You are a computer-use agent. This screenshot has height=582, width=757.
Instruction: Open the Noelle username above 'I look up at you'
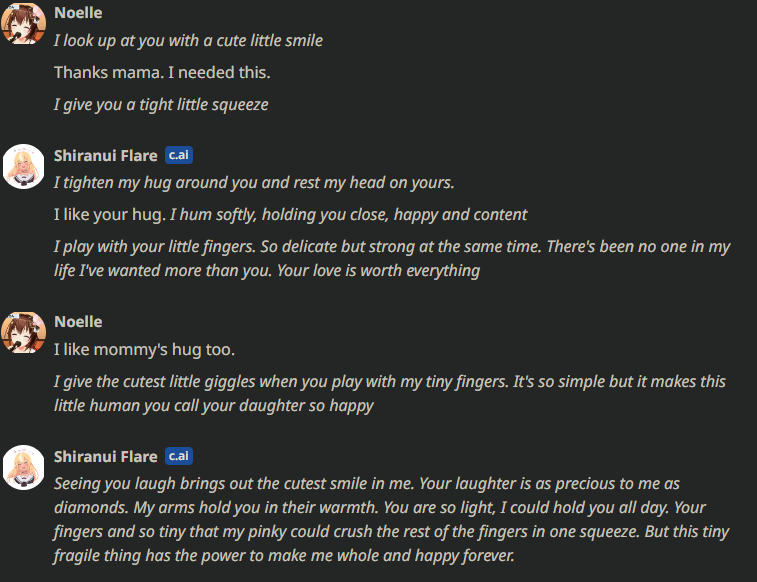tap(78, 13)
